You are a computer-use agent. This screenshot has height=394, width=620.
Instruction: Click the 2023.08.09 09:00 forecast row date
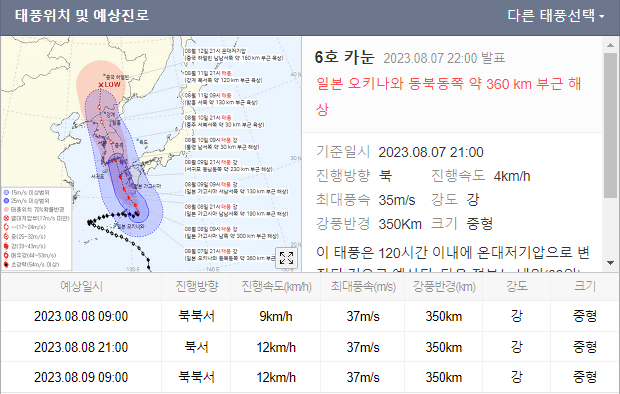tap(81, 377)
